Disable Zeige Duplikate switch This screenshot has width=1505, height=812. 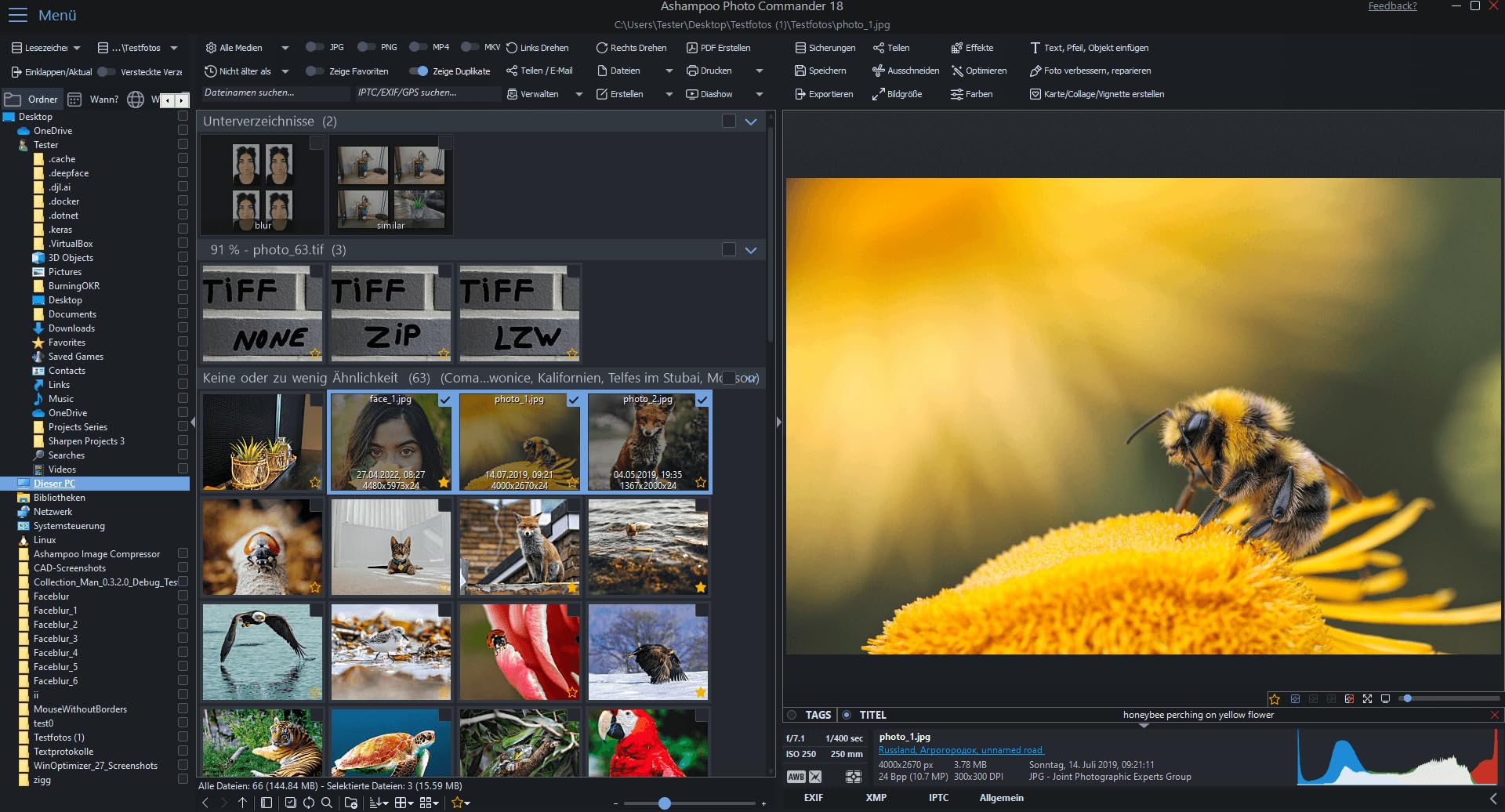tap(419, 71)
